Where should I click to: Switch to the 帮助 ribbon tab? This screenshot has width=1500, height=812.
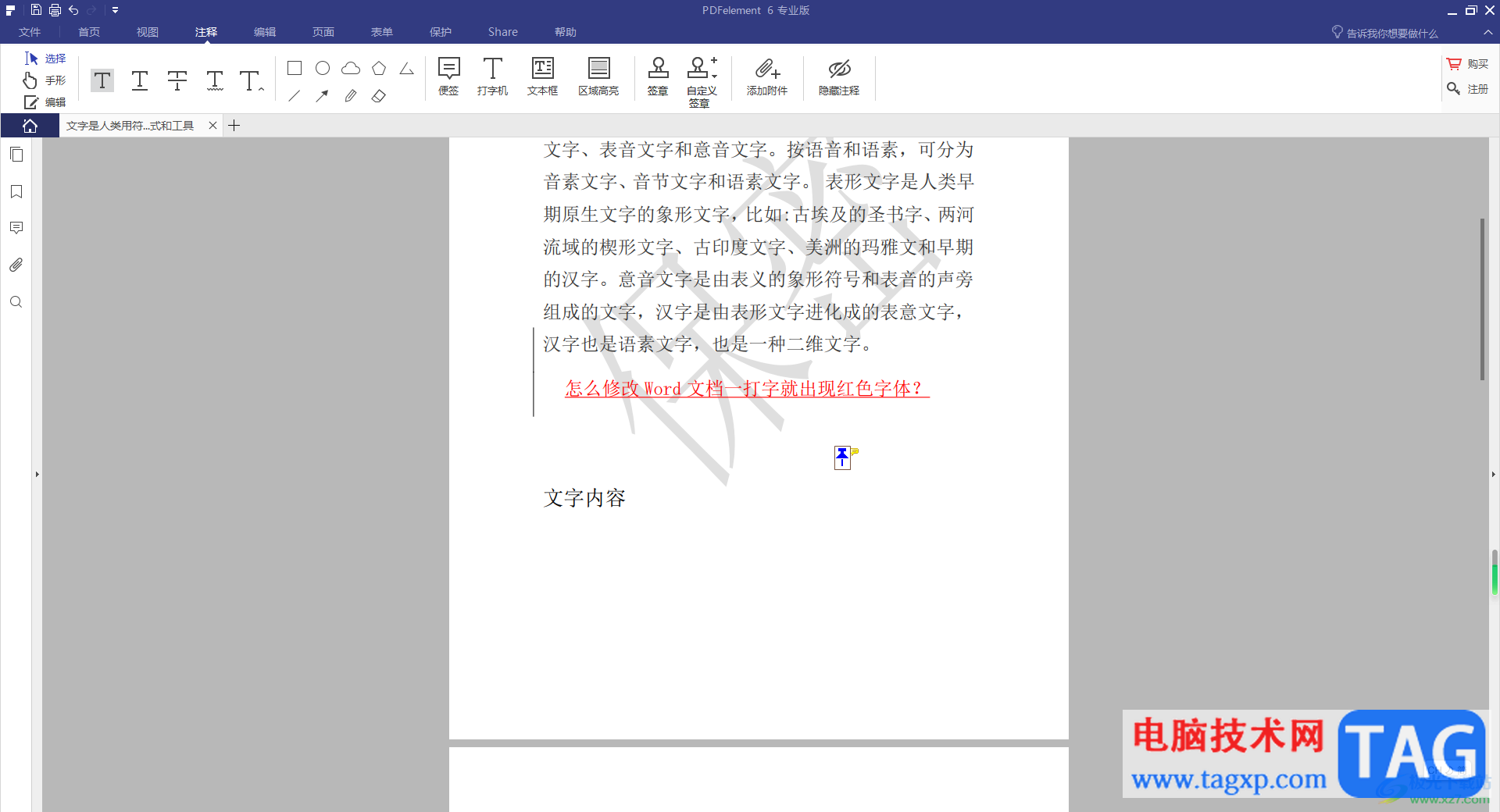pos(566,32)
